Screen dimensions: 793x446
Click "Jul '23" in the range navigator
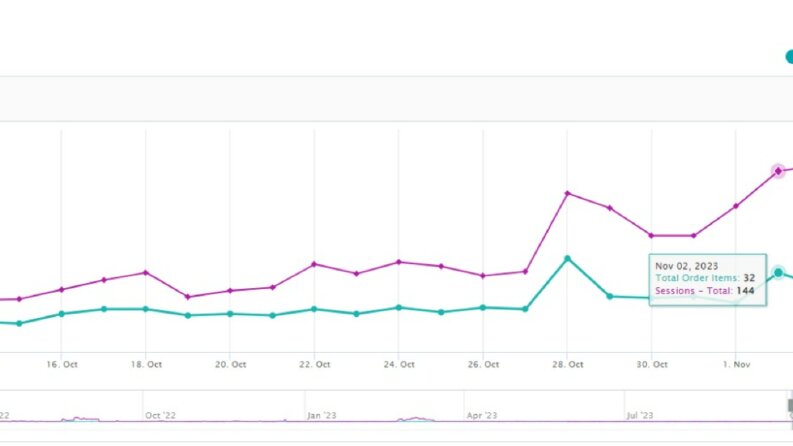tap(640, 416)
